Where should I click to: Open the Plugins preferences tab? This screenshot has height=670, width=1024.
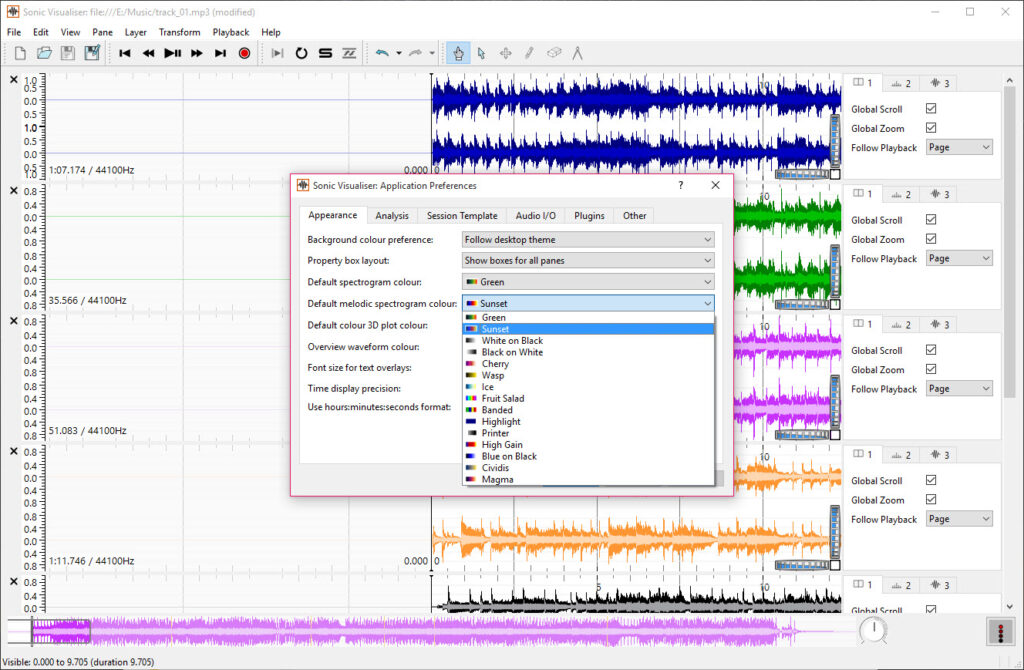[589, 215]
